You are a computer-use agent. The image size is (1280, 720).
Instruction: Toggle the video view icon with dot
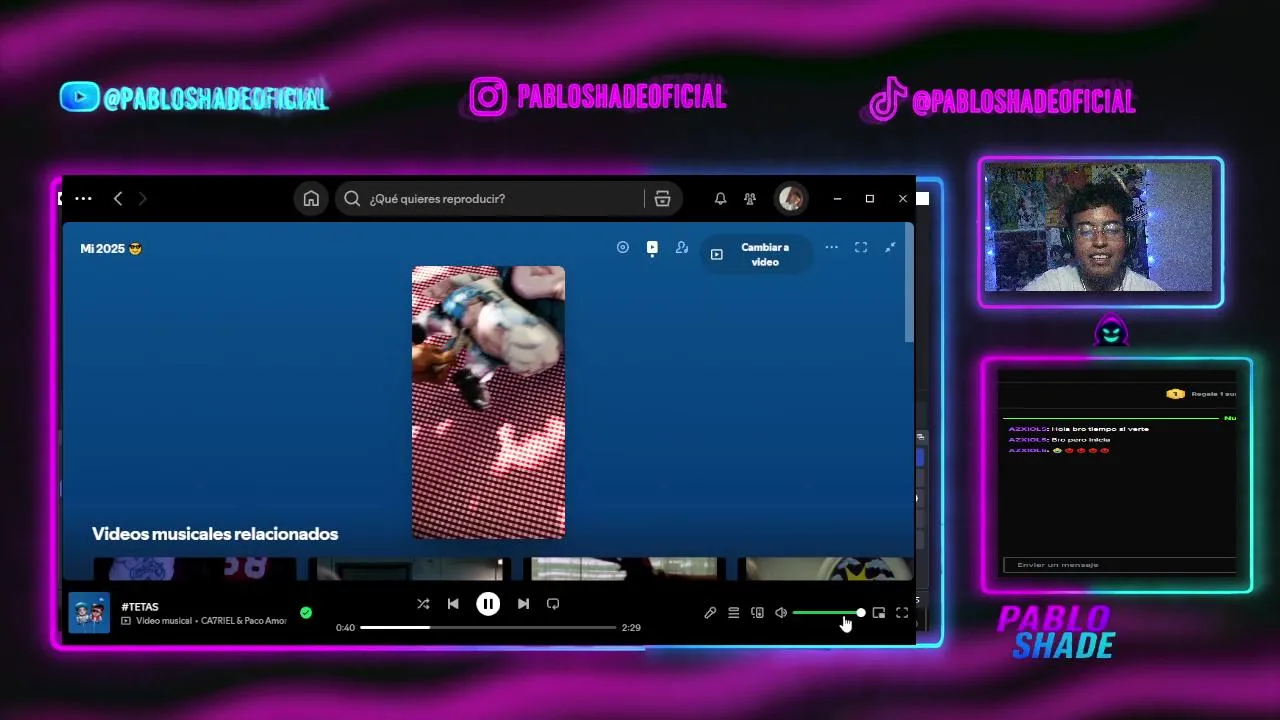(x=652, y=248)
